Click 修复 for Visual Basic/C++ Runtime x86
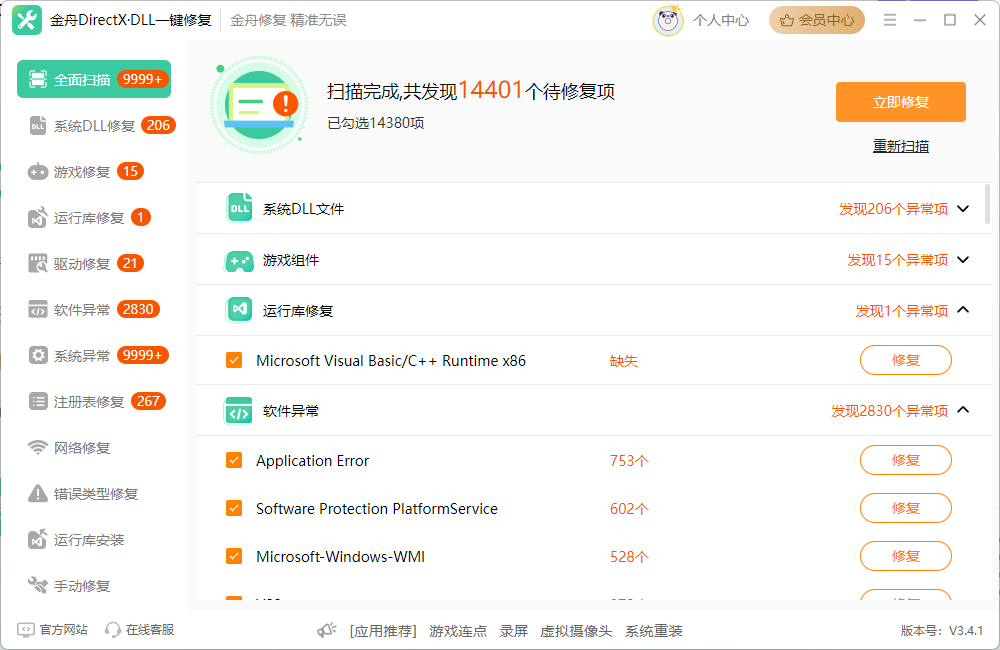The image size is (1000, 650). click(906, 360)
